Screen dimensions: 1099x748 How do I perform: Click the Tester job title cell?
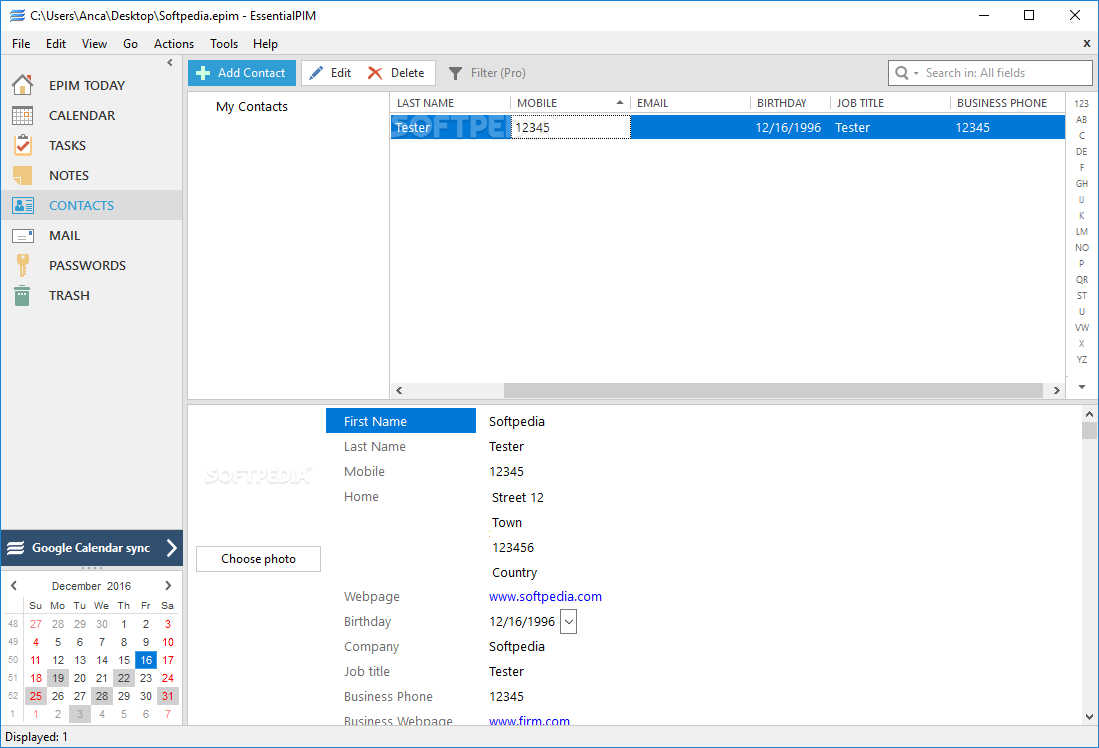890,128
